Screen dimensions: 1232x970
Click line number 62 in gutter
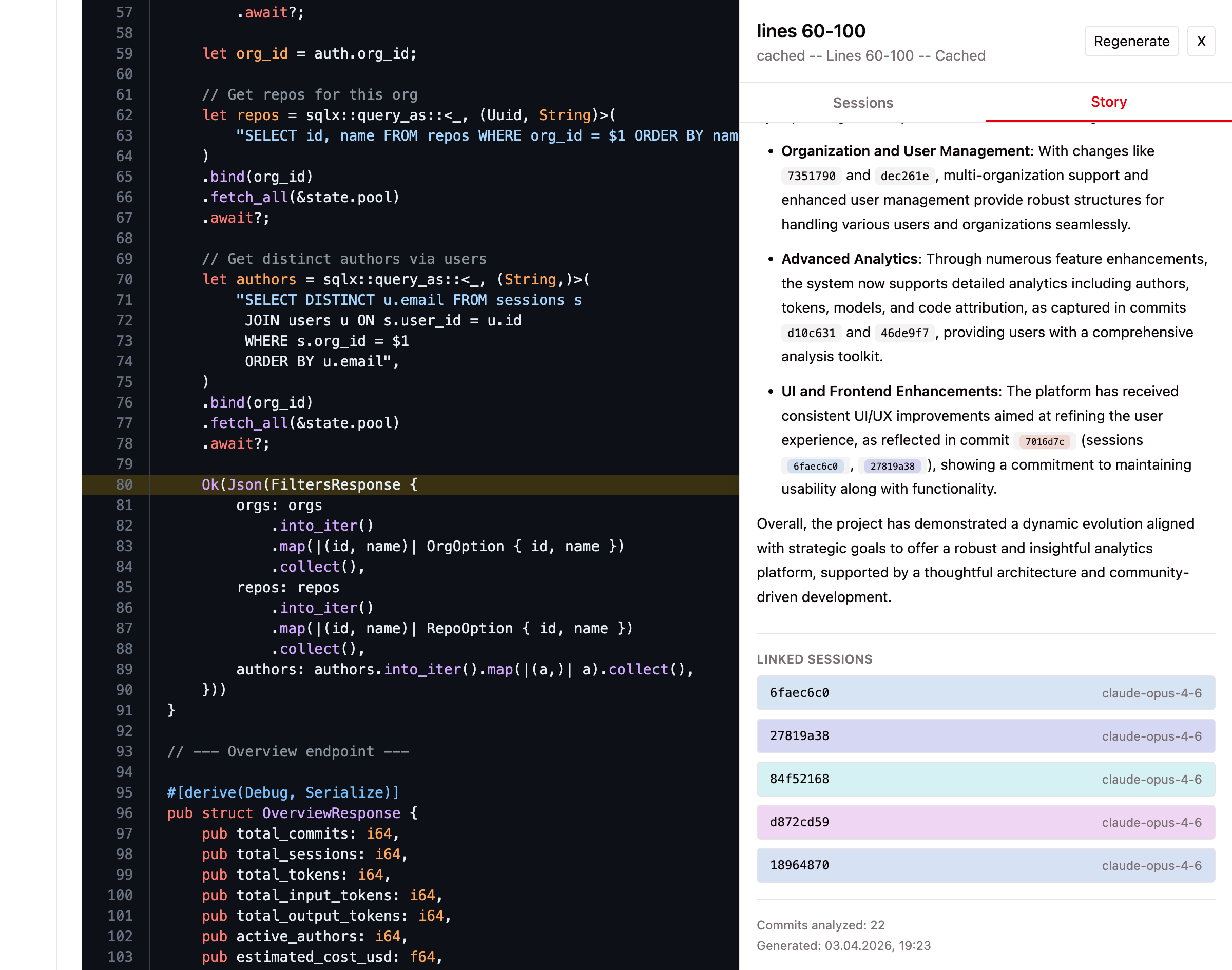tap(124, 115)
